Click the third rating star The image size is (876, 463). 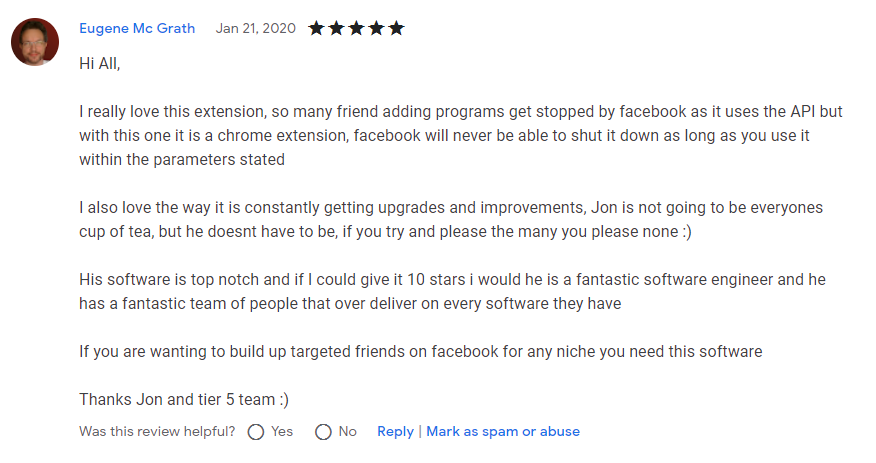pos(356,28)
